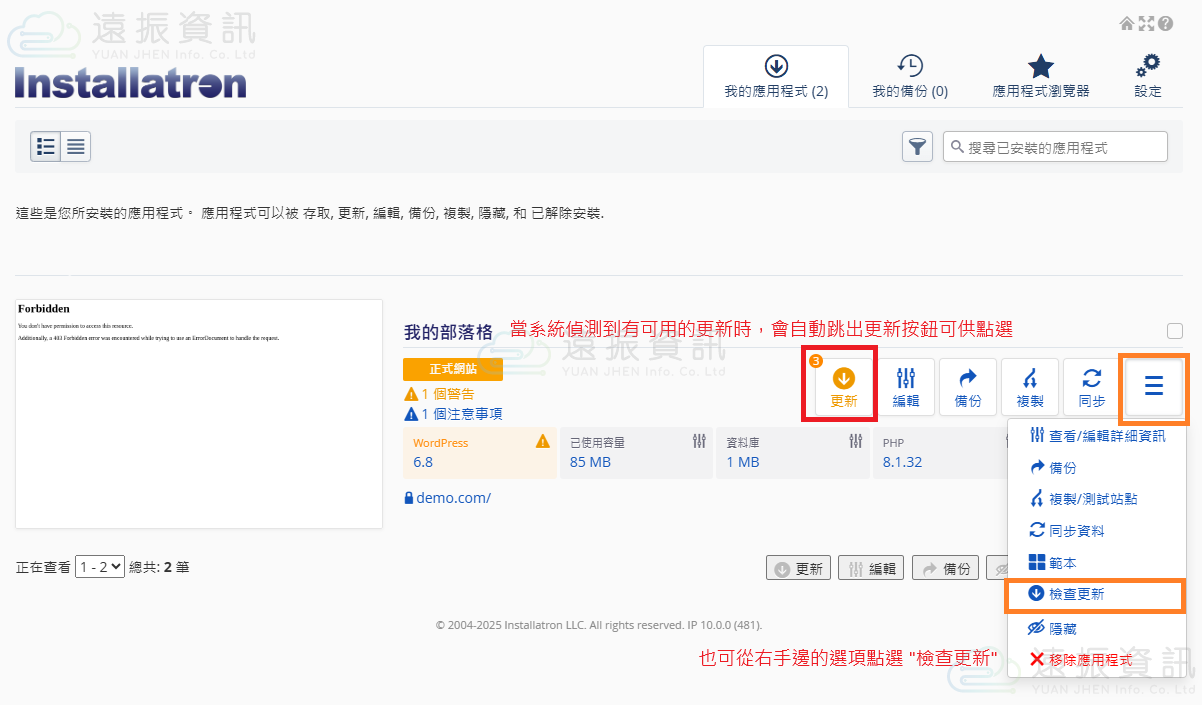Open the 我的備份 (0) tab
This screenshot has height=705, width=1202.
click(x=909, y=77)
